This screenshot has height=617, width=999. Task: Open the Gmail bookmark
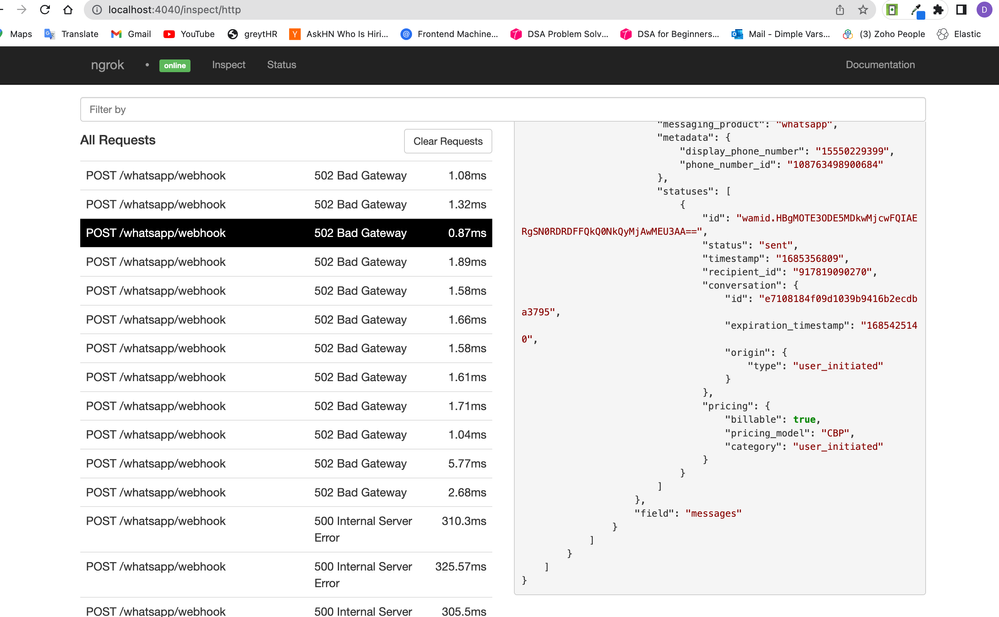point(131,34)
